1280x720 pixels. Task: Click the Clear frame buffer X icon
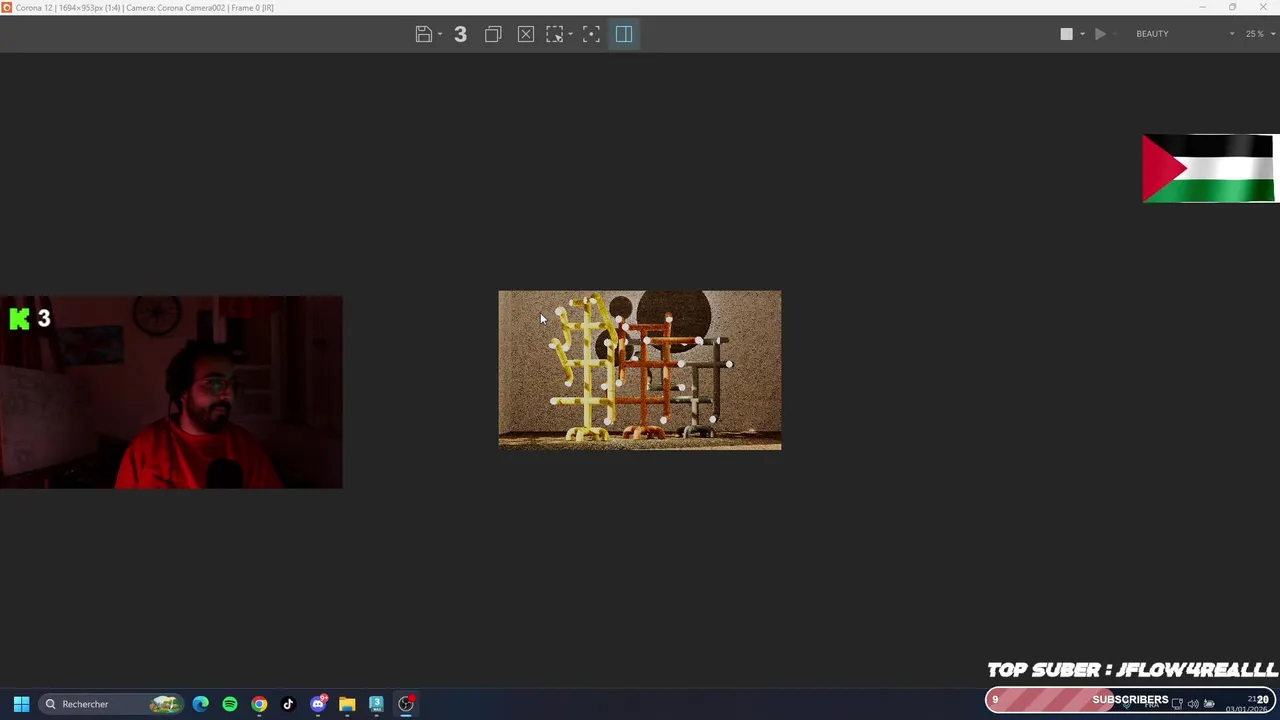(x=526, y=34)
